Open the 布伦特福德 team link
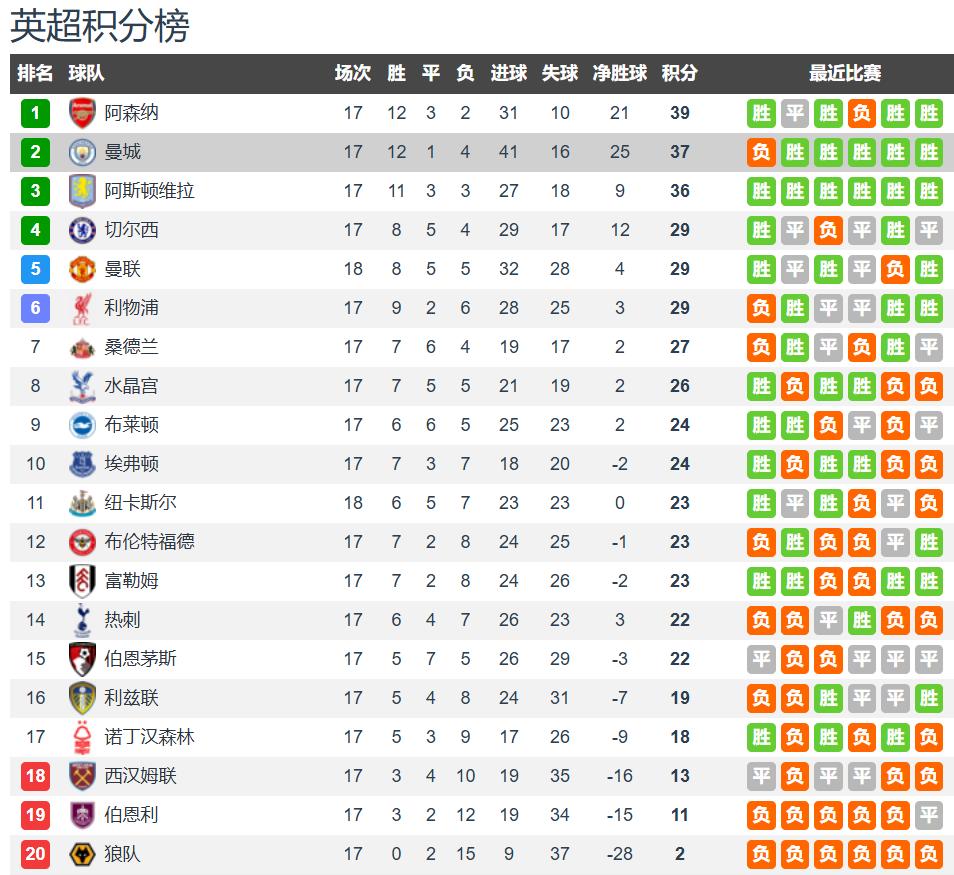The width and height of the screenshot is (954, 875). (149, 542)
